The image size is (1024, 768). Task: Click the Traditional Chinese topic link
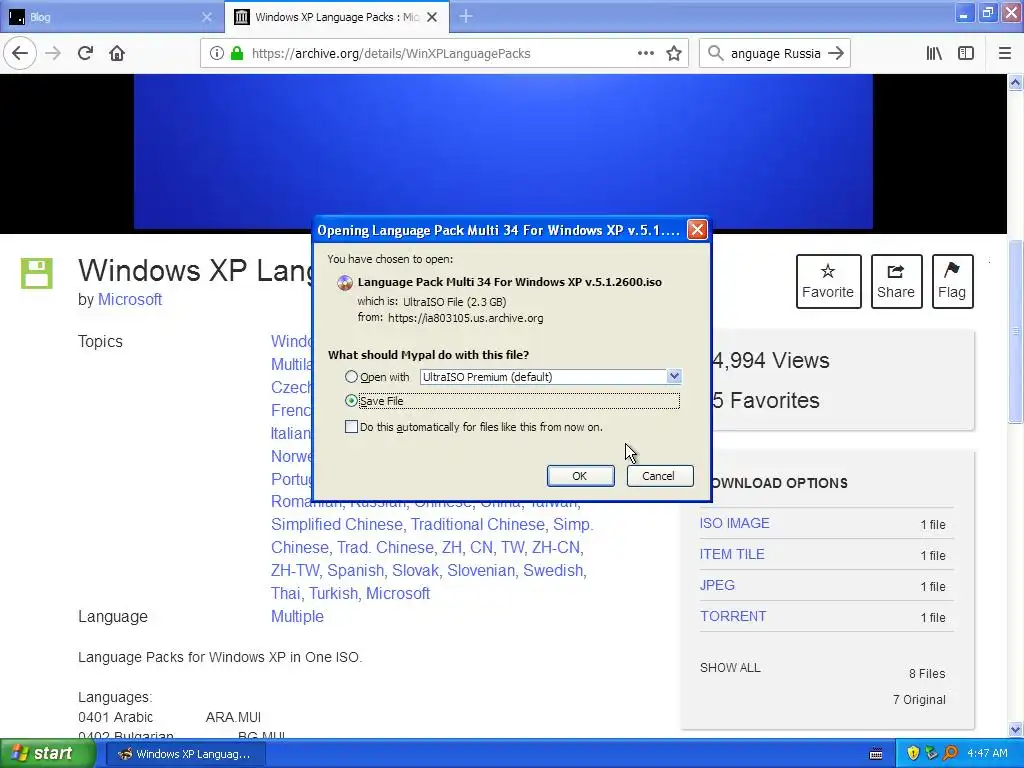(477, 524)
